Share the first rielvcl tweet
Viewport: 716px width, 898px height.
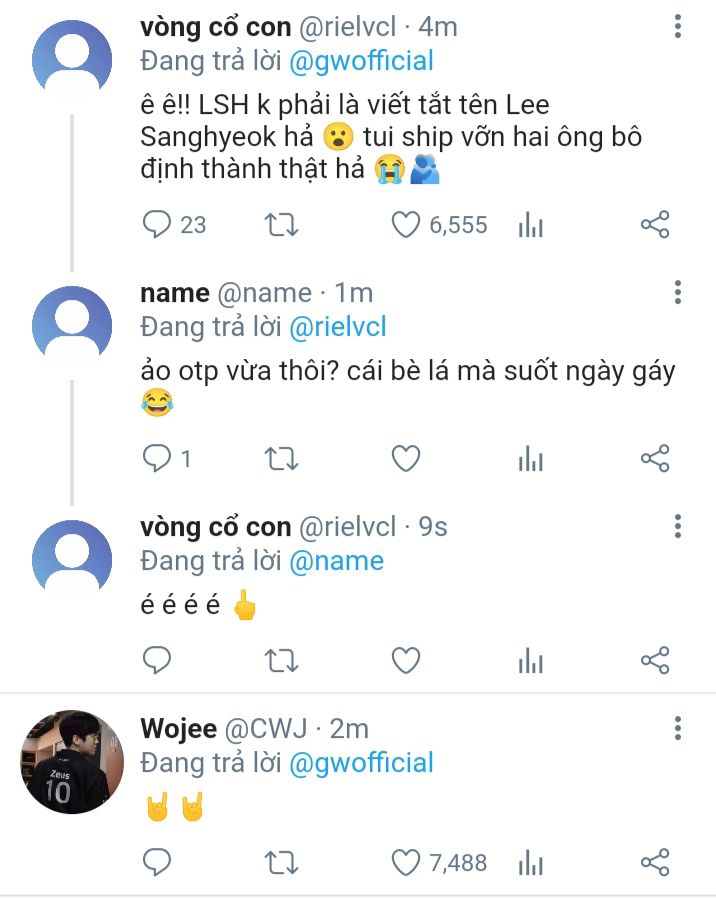pyautogui.click(x=655, y=224)
